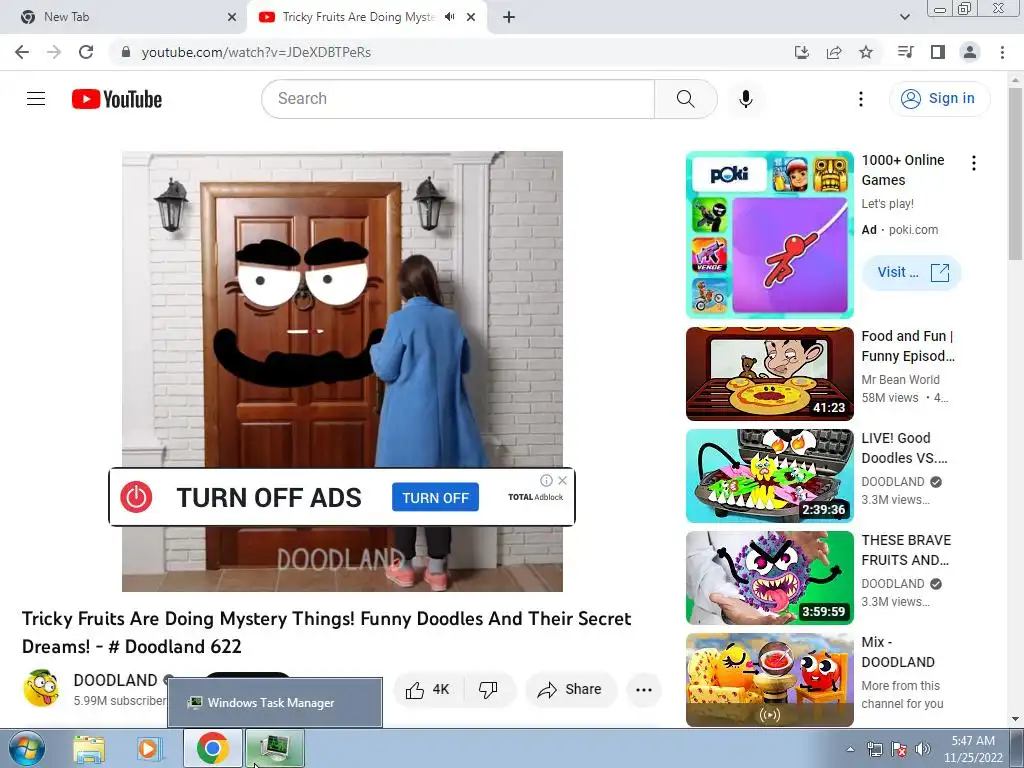Click the Sign in button
Viewport: 1024px width, 768px height.
939,99
